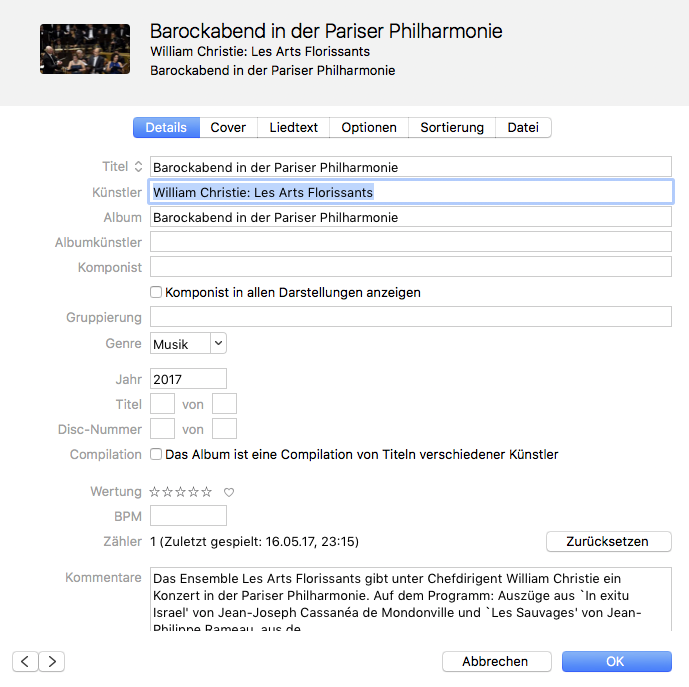The height and width of the screenshot is (687, 689).
Task: Set rating using the star icons
Action: coord(181,492)
